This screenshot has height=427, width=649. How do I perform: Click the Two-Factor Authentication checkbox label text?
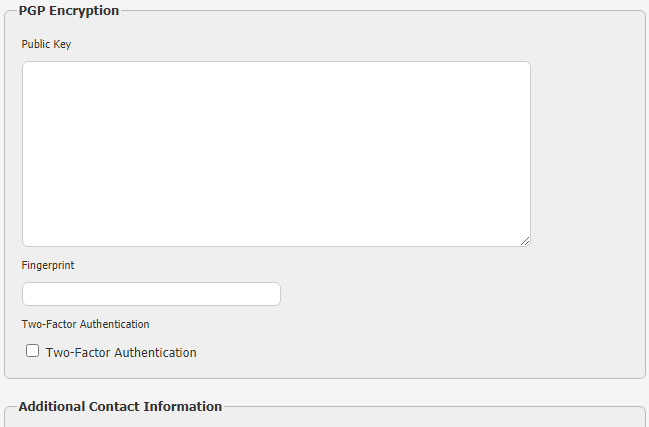(x=121, y=353)
